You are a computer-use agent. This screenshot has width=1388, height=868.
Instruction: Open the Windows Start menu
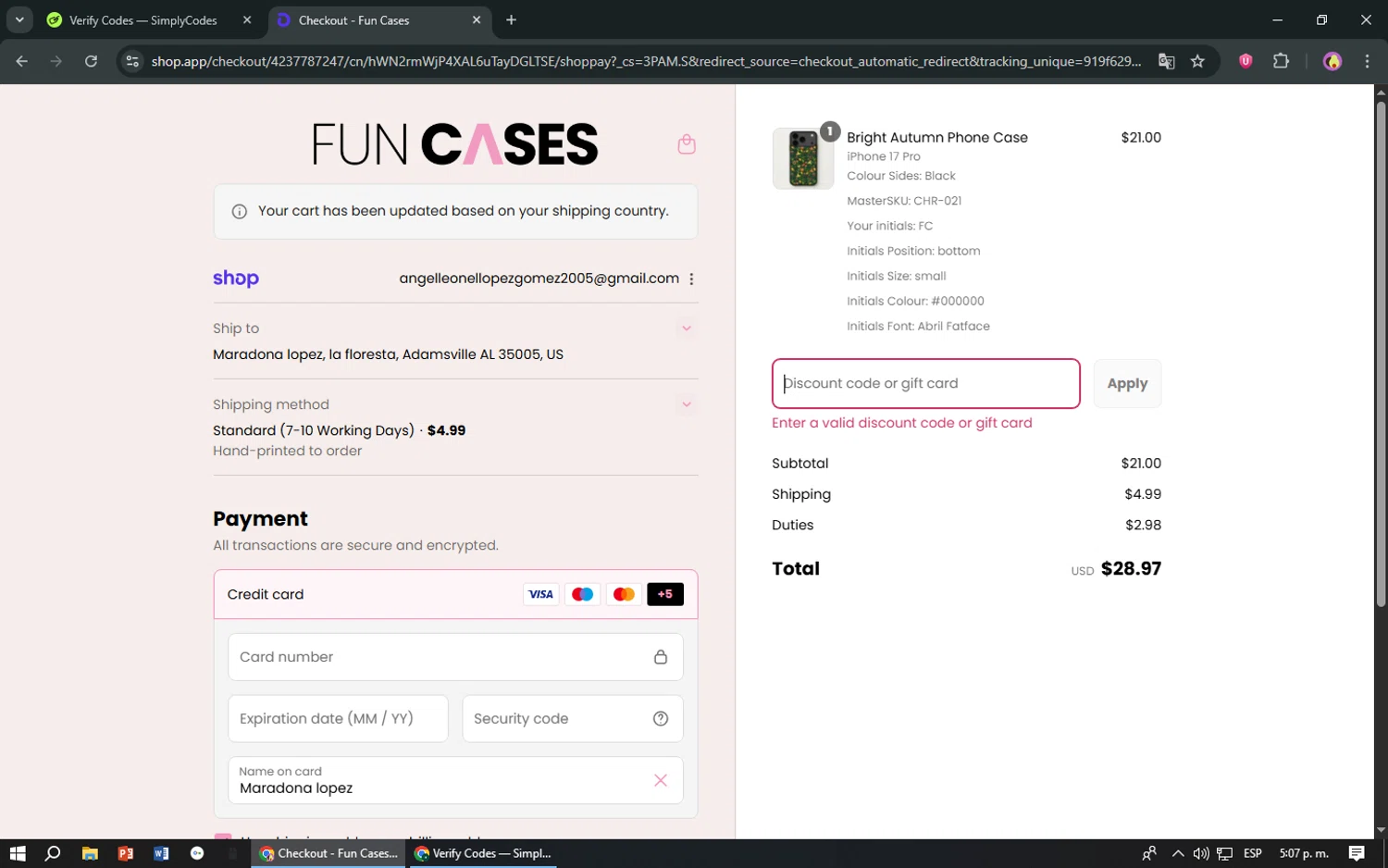tap(18, 853)
